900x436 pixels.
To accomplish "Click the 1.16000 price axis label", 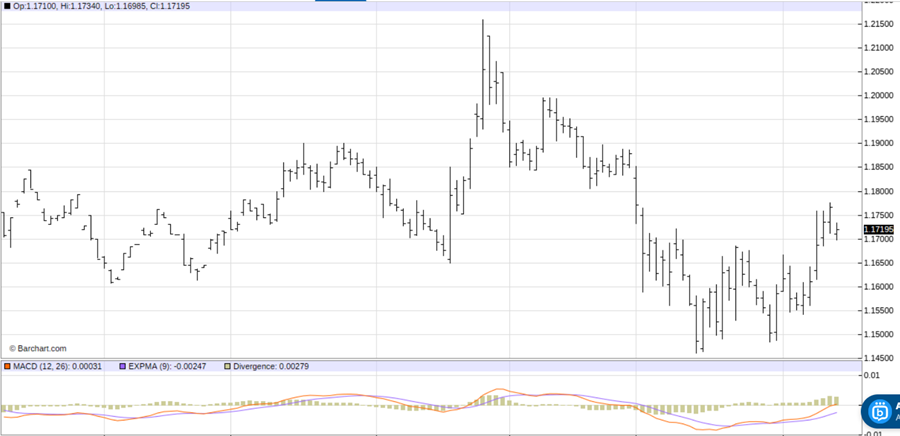I will tap(879, 287).
